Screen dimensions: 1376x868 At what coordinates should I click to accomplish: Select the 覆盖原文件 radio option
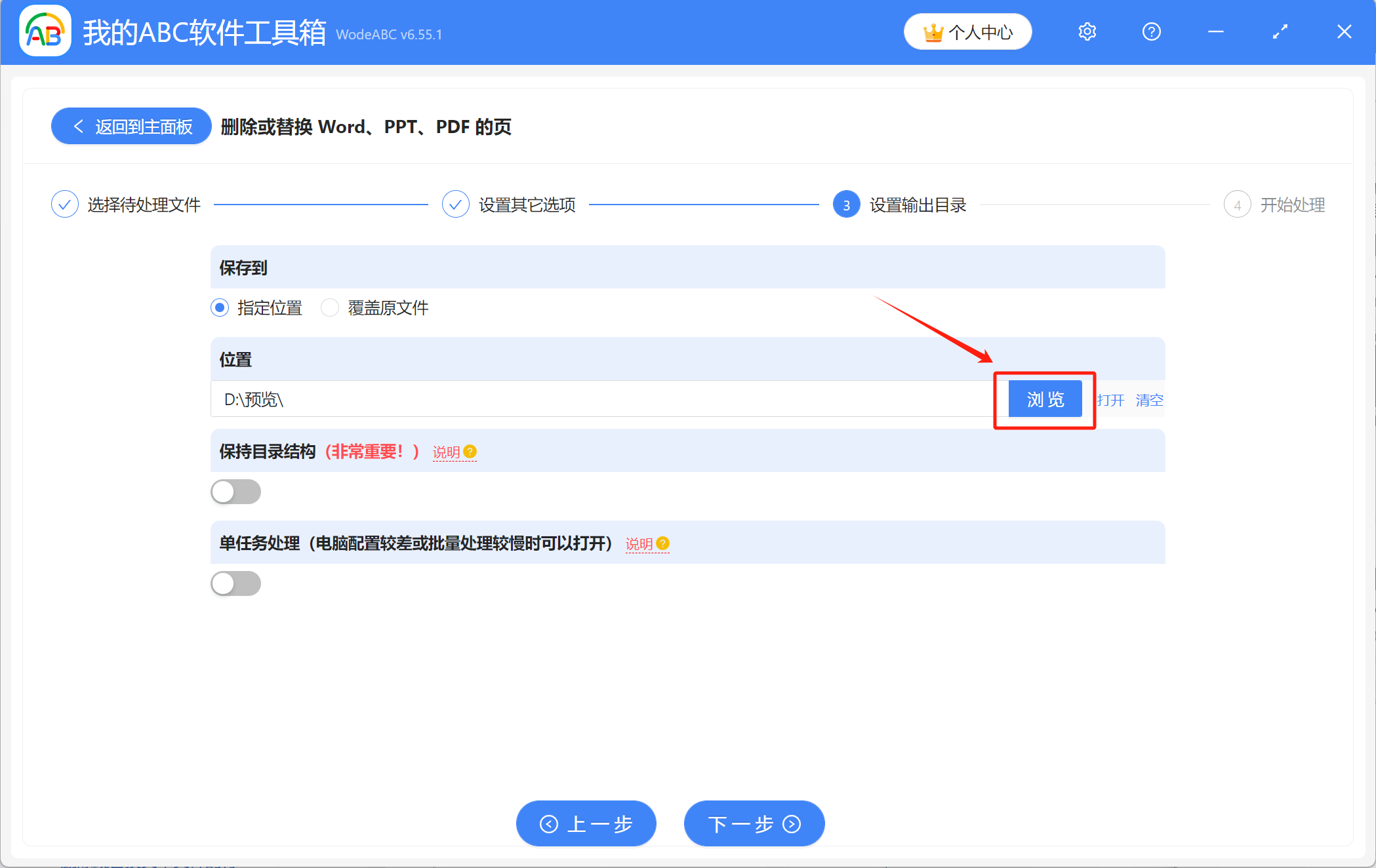330,307
